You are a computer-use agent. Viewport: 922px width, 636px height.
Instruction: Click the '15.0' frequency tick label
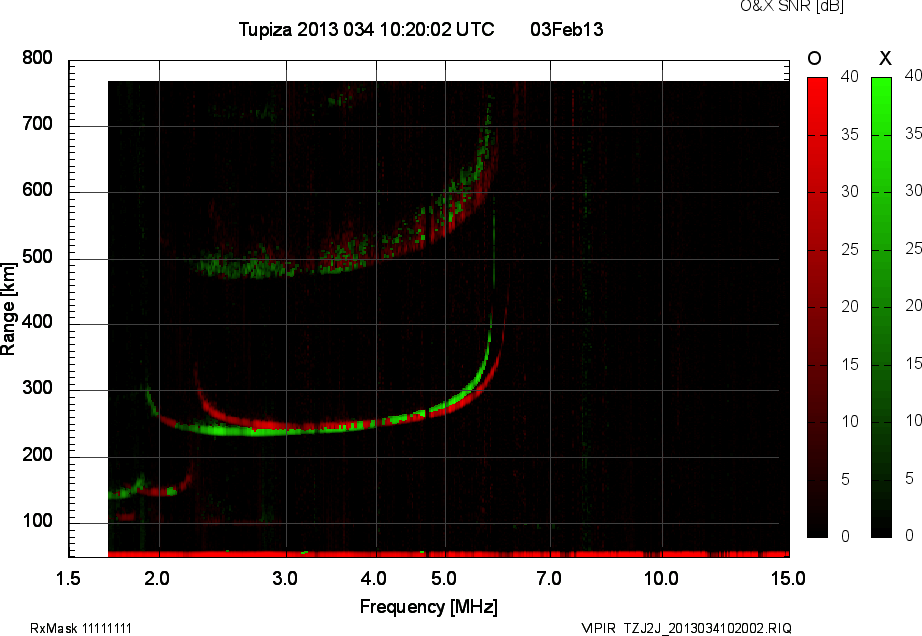[x=788, y=579]
